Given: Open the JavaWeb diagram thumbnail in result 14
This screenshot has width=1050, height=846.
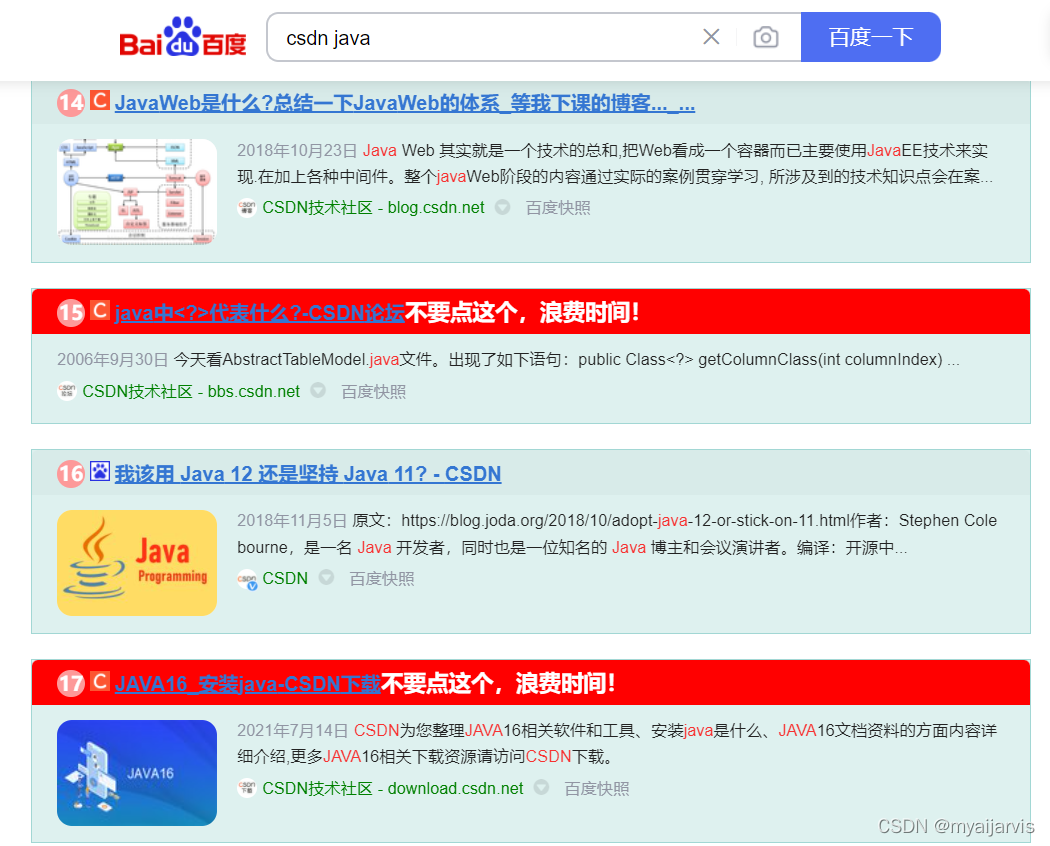Looking at the screenshot, I should [x=136, y=187].
